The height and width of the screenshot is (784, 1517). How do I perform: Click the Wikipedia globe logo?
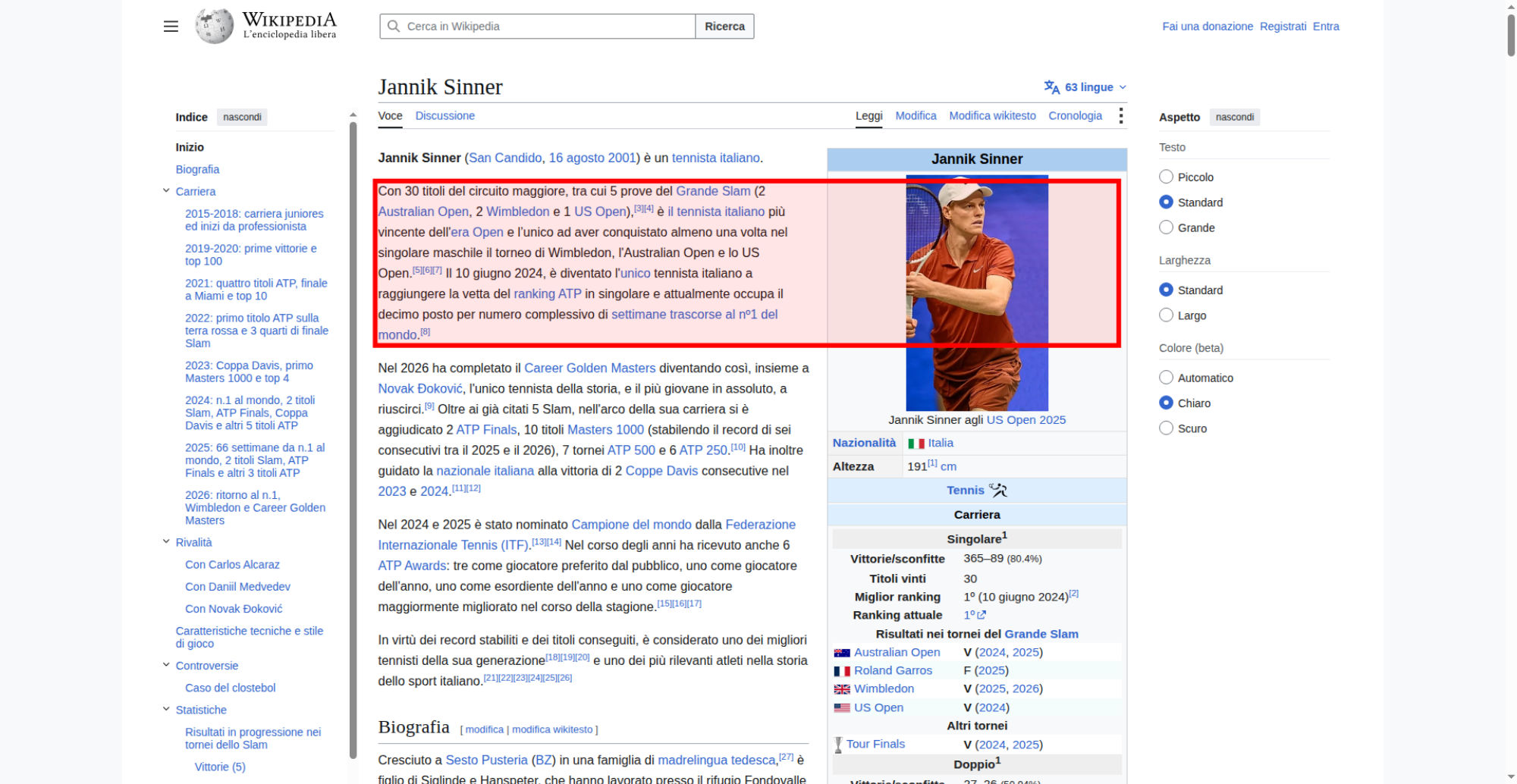[x=215, y=26]
